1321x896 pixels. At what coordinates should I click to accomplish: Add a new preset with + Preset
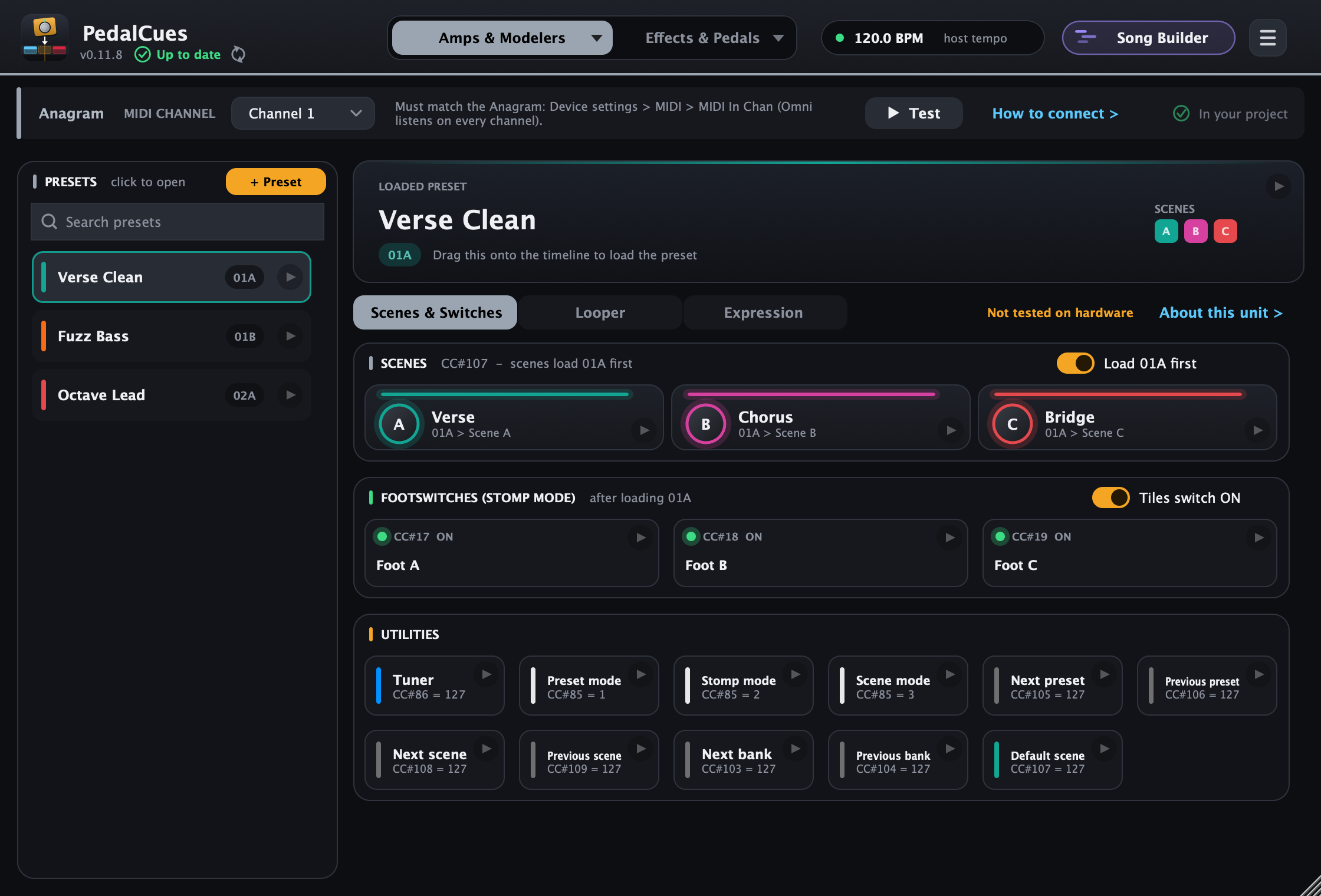275,182
